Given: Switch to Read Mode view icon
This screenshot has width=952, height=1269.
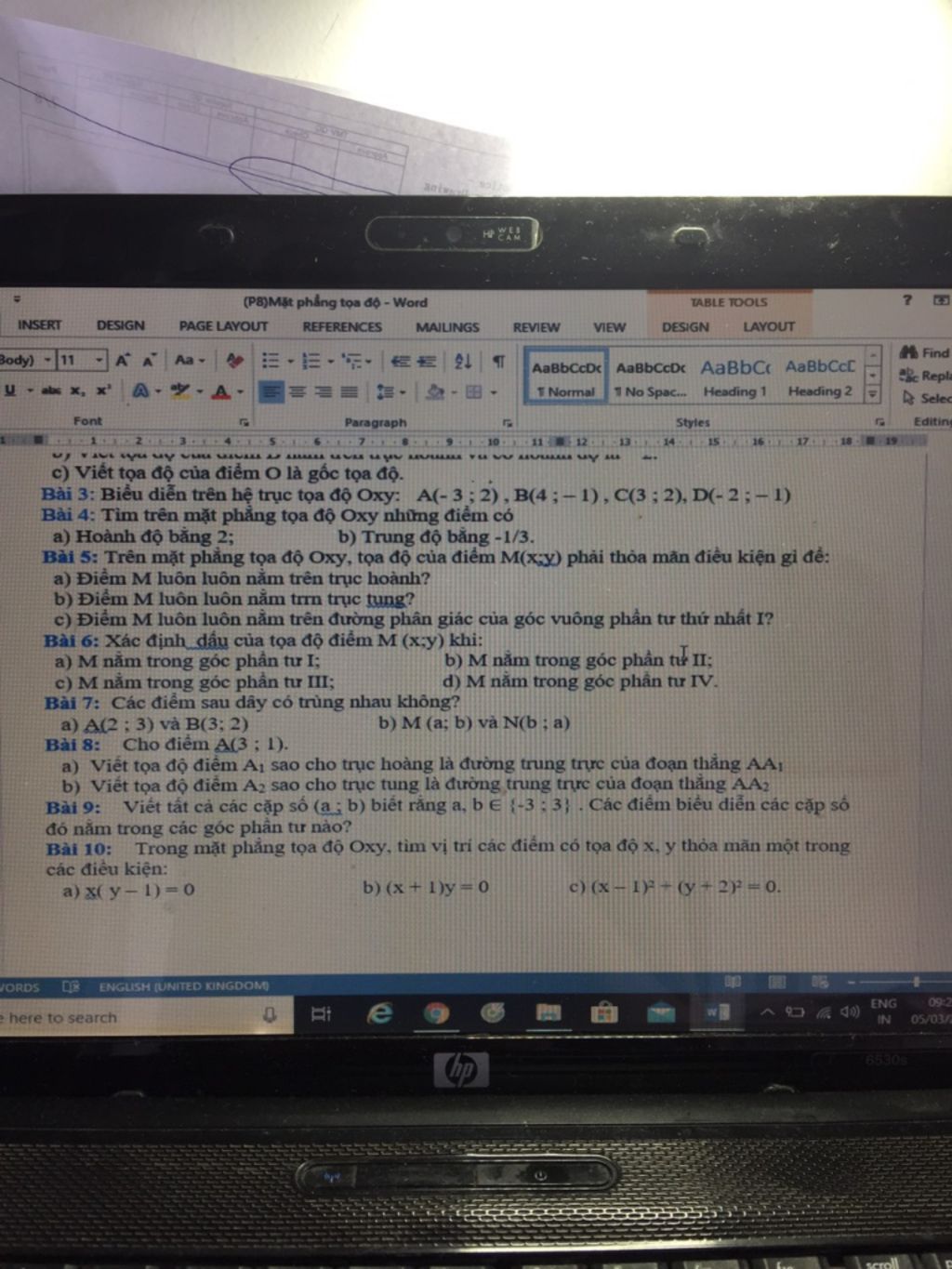Looking at the screenshot, I should pos(734,982).
